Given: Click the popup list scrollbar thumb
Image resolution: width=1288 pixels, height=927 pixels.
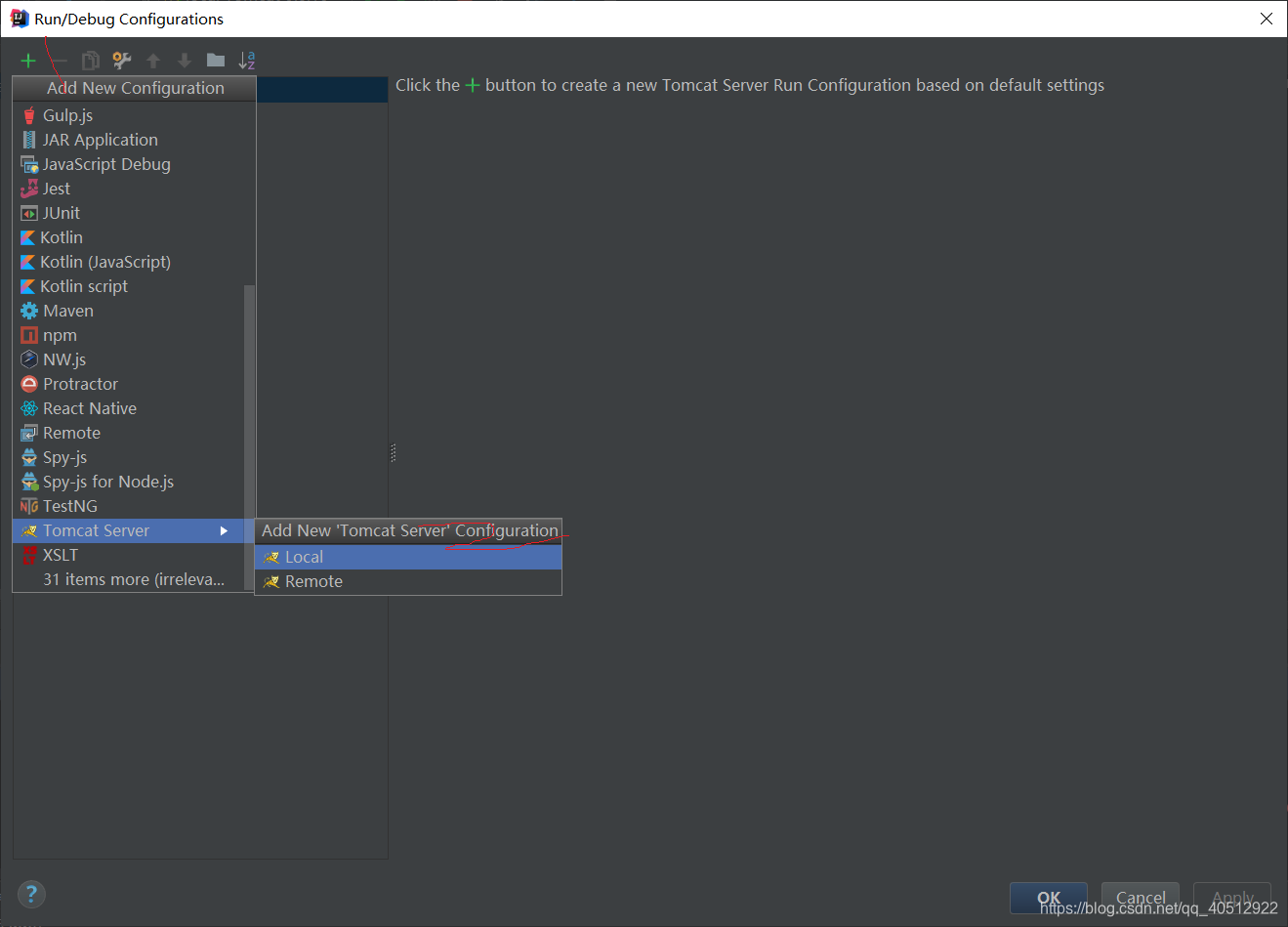Looking at the screenshot, I should [249, 437].
